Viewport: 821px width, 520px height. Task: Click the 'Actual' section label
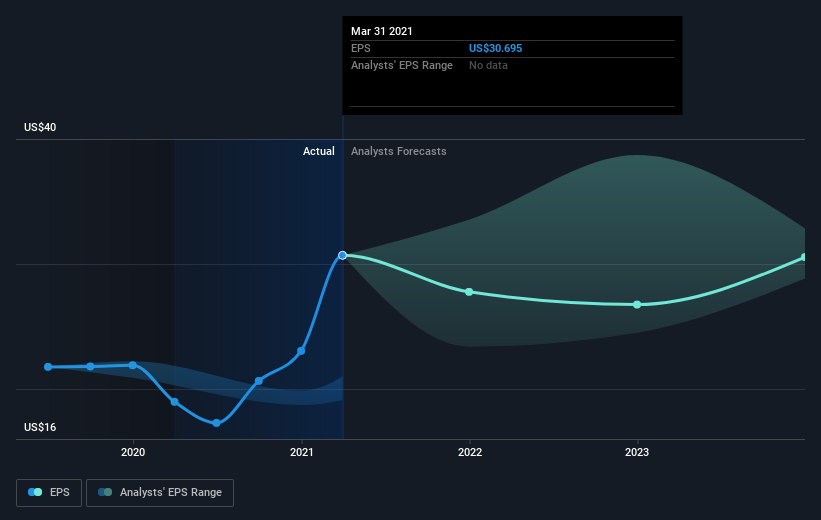tap(318, 151)
